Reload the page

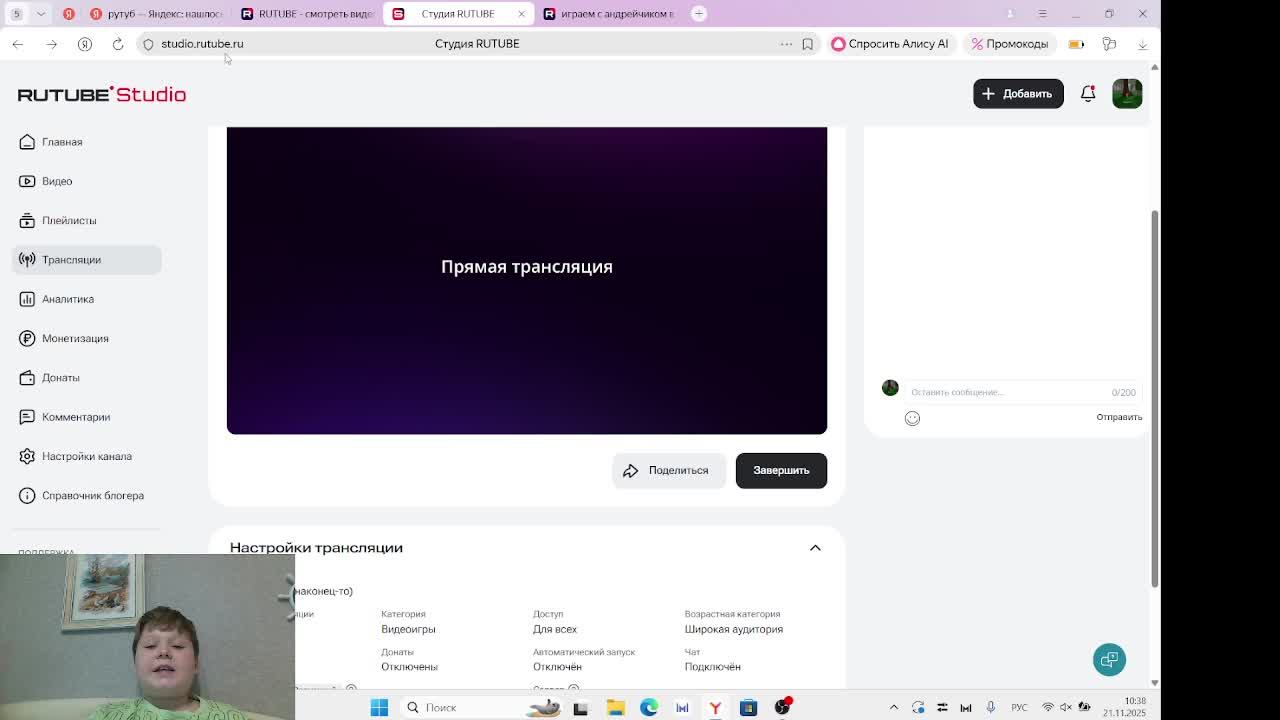point(118,44)
